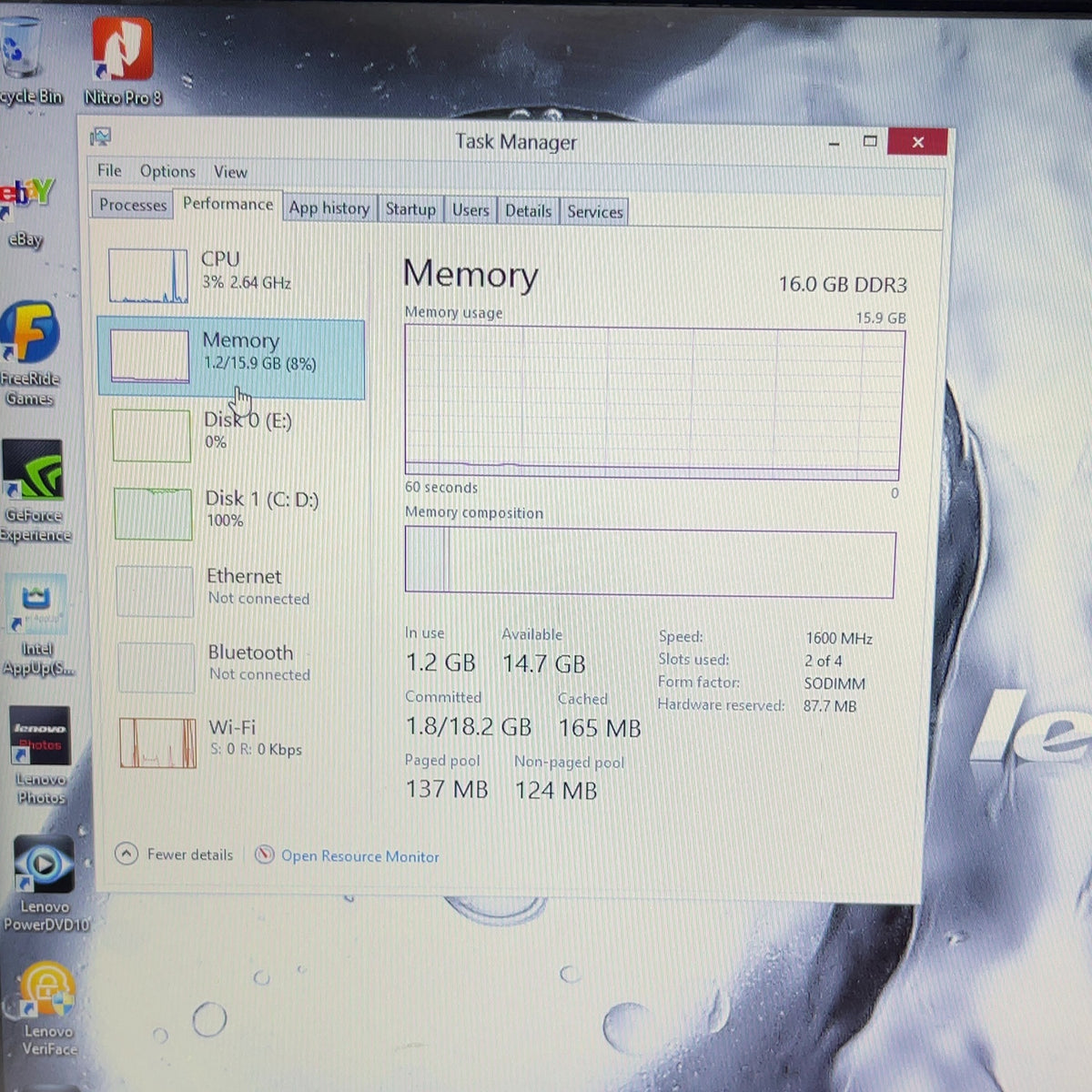
Task: Click the "87.7 MB" hardware reserved value
Action: coord(830,706)
